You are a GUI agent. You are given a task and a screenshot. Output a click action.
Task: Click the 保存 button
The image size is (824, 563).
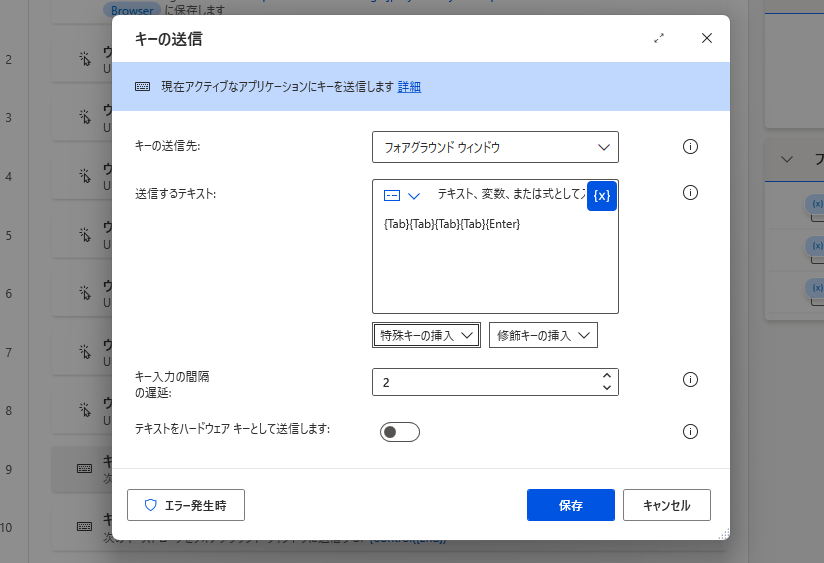pos(571,505)
